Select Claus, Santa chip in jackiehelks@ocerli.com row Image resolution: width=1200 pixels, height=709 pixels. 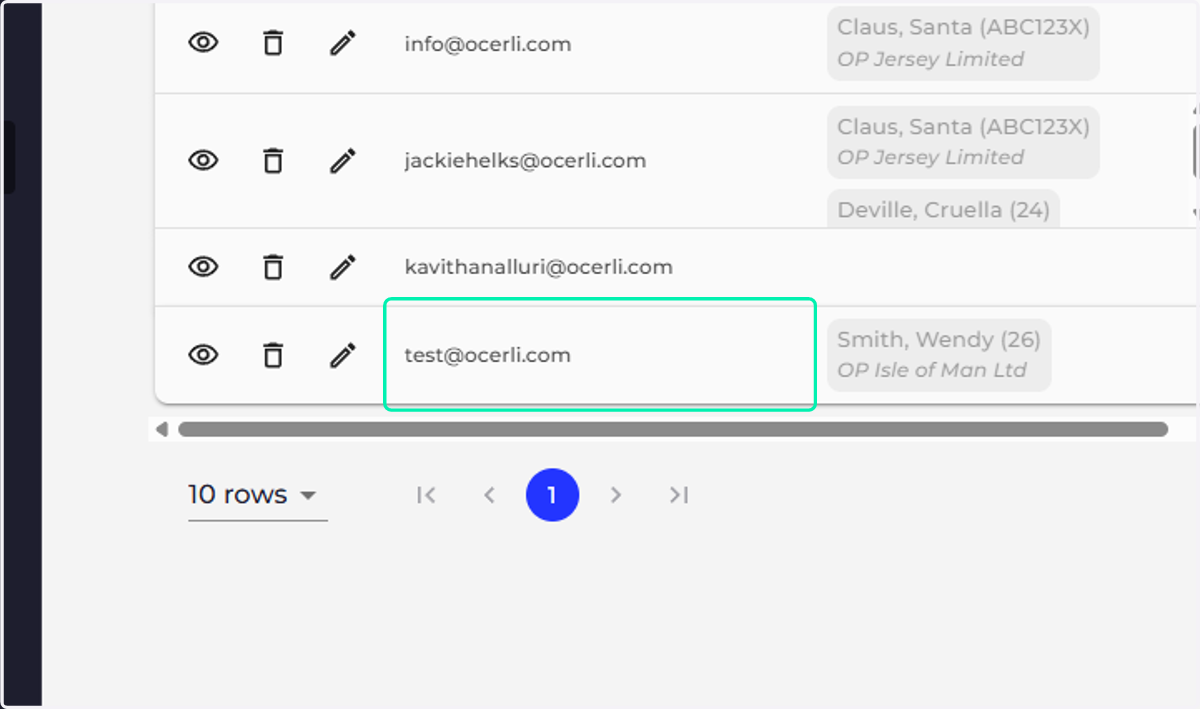(963, 142)
